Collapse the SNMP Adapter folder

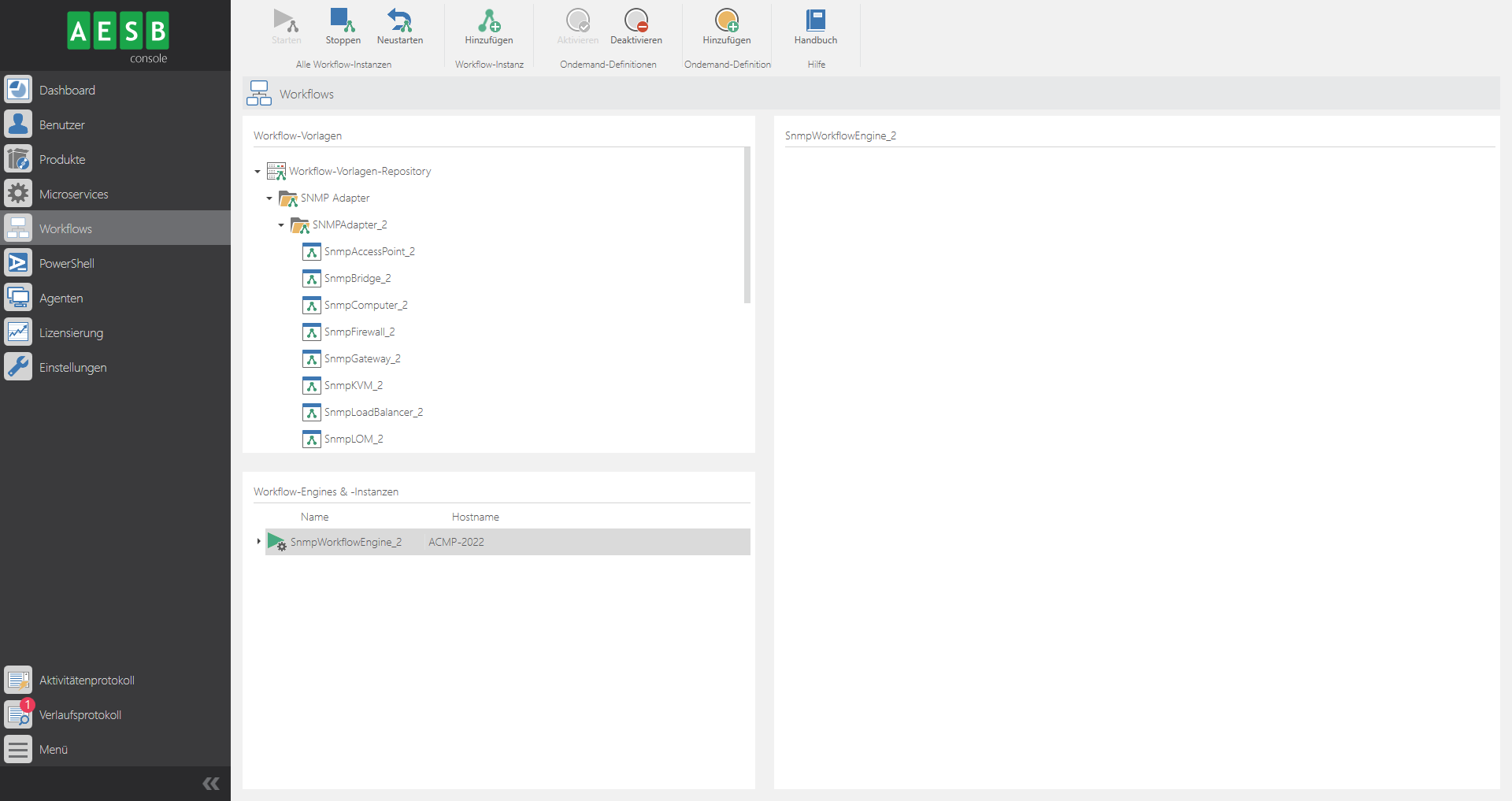click(x=269, y=198)
